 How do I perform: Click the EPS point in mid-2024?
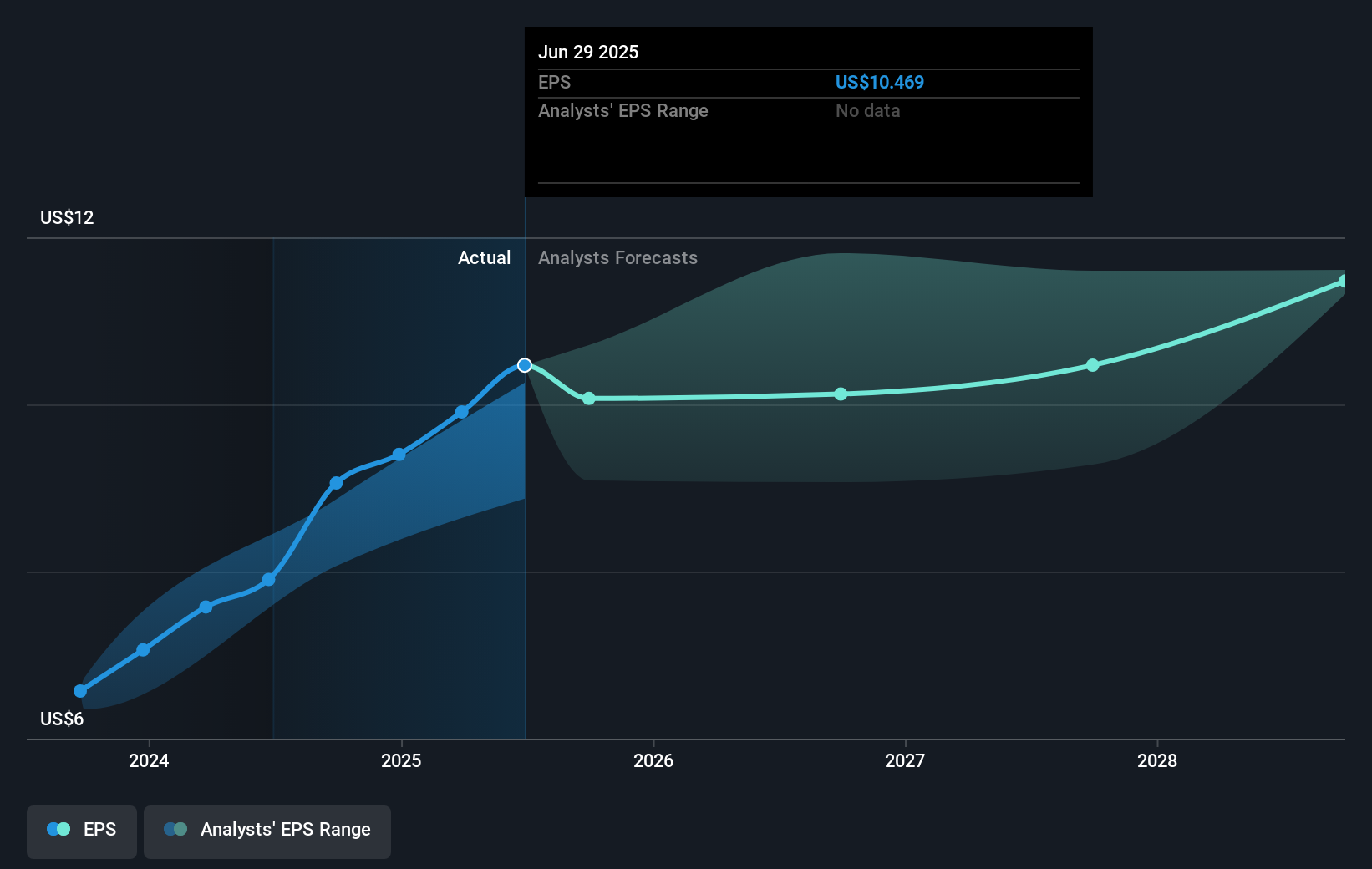269,579
